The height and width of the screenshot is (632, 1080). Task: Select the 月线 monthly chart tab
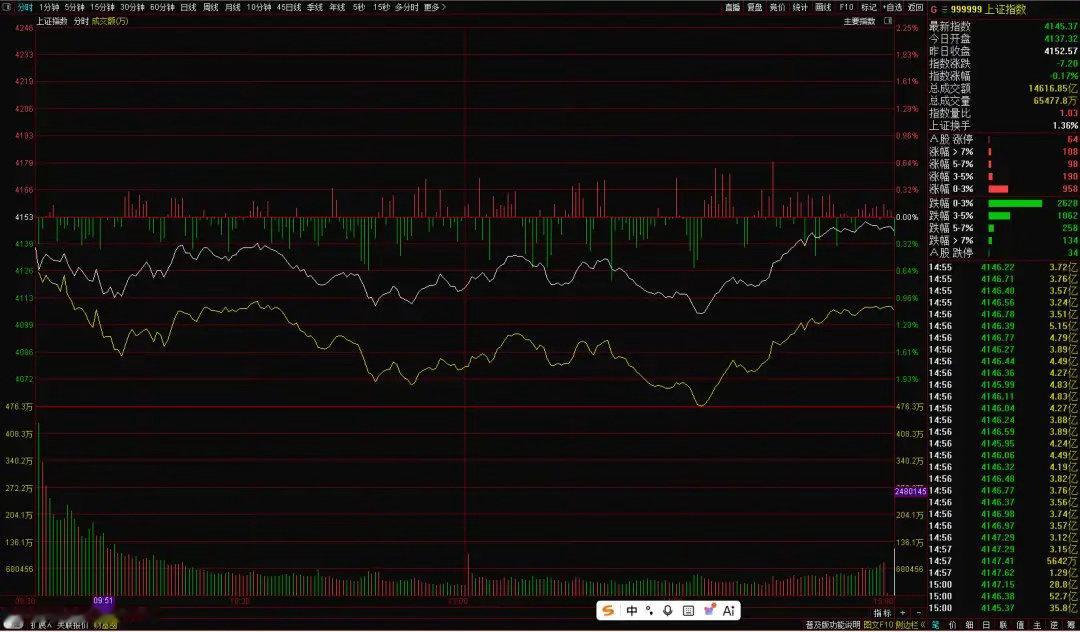pyautogui.click(x=233, y=7)
